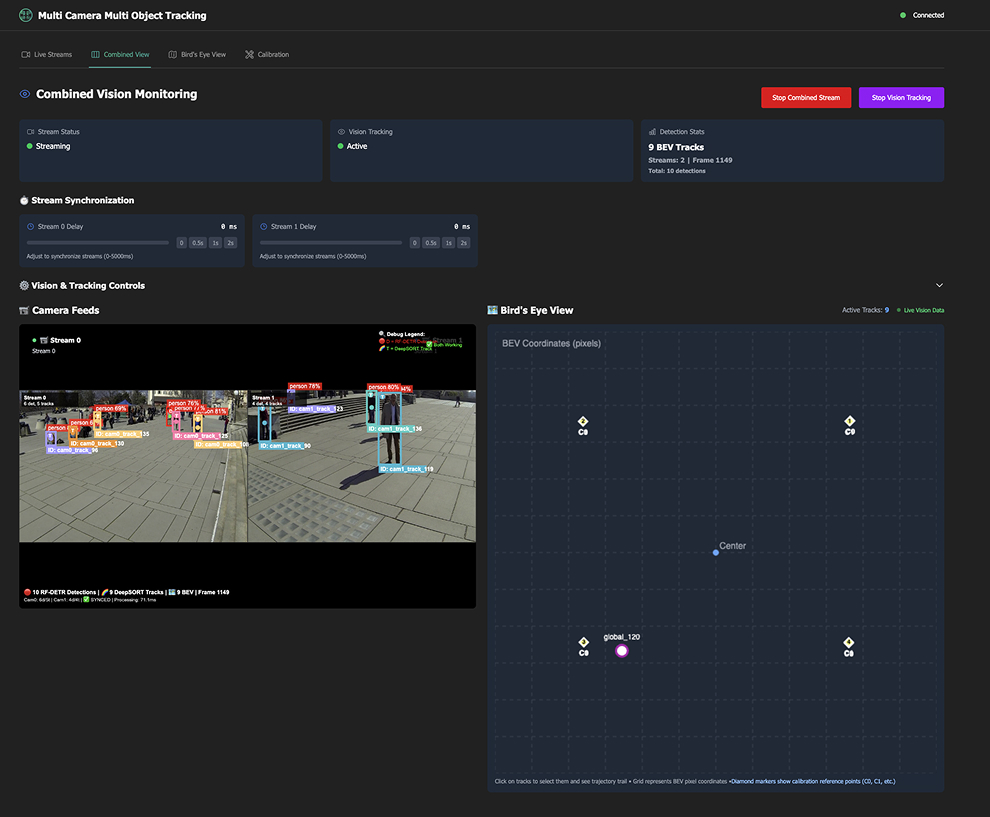990x817 pixels.
Task: Click the Stream 1 Delay slider track
Action: [331, 243]
